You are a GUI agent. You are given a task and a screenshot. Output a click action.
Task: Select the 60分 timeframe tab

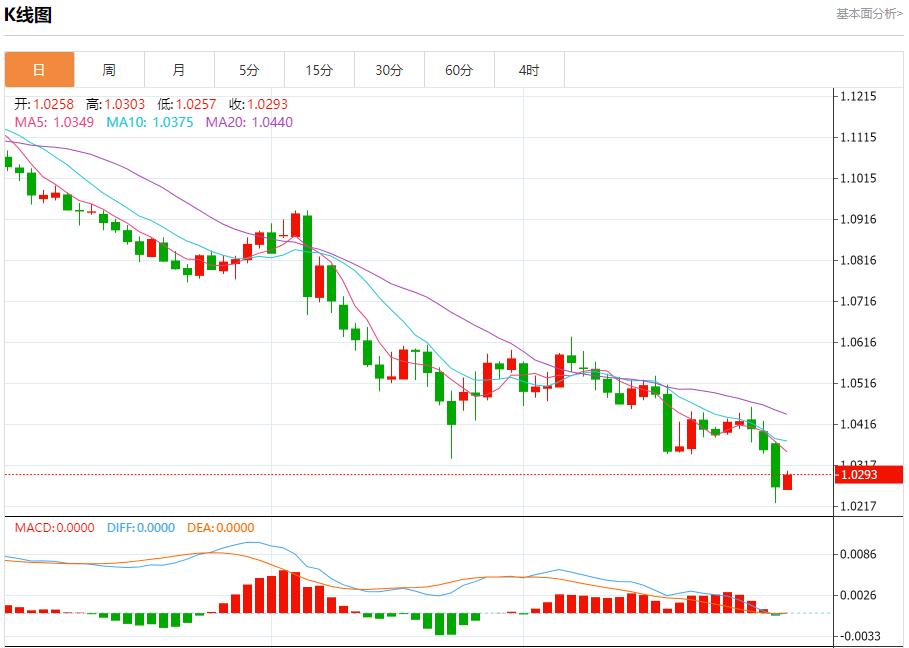459,70
